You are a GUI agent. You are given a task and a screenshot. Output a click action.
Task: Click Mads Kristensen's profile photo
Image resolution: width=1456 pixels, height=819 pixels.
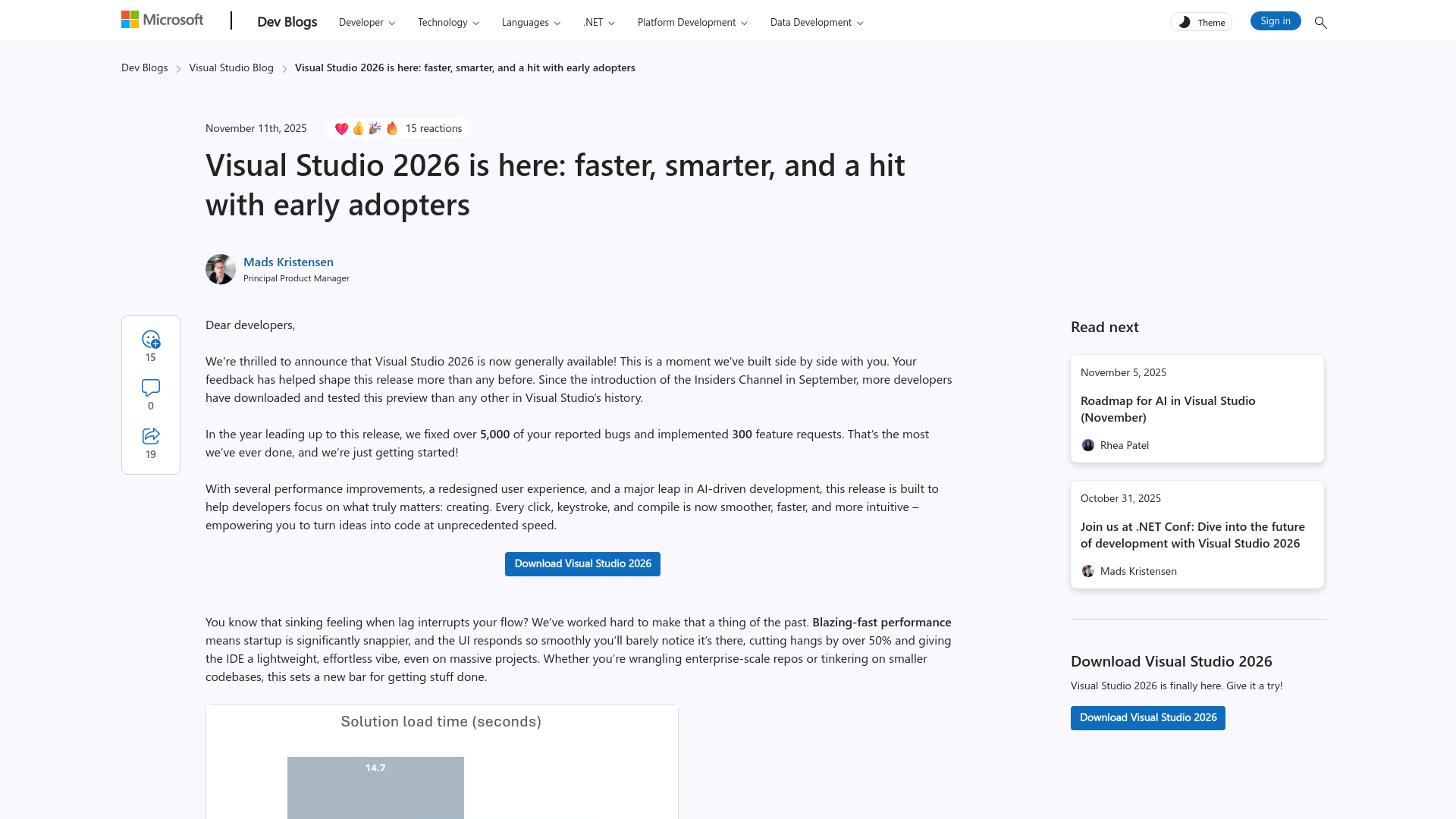click(220, 269)
